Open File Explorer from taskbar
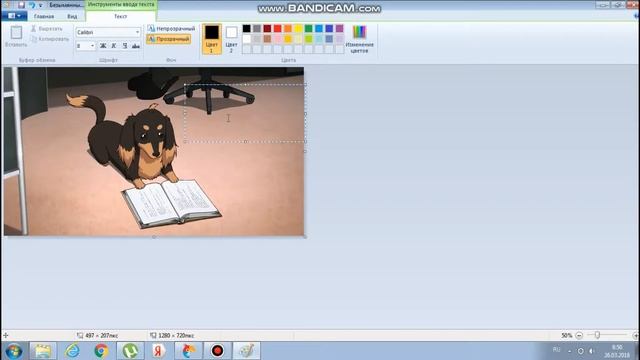Image resolution: width=640 pixels, height=360 pixels. pyautogui.click(x=43, y=351)
